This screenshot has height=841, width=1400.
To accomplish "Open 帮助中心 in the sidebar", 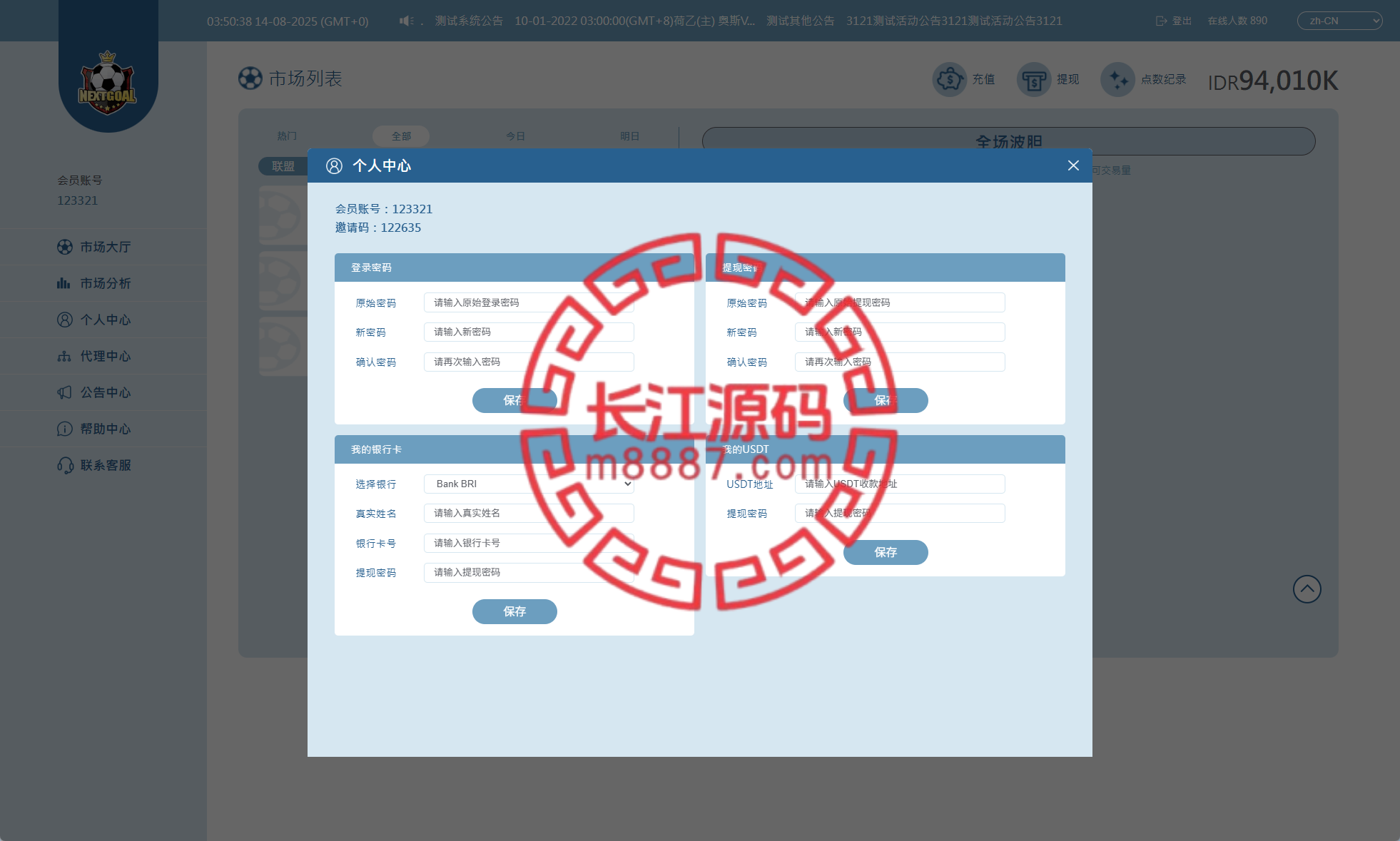I will [94, 429].
